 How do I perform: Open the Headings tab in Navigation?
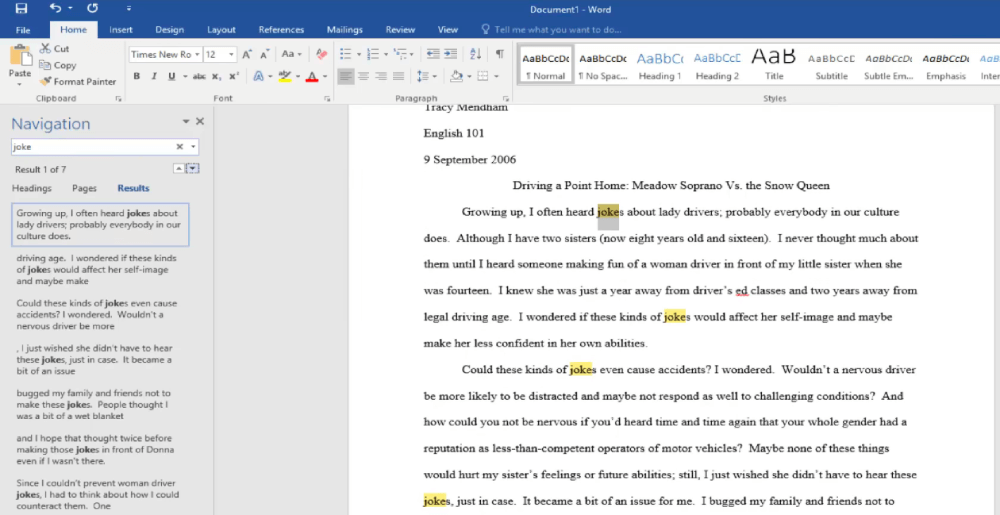point(32,188)
